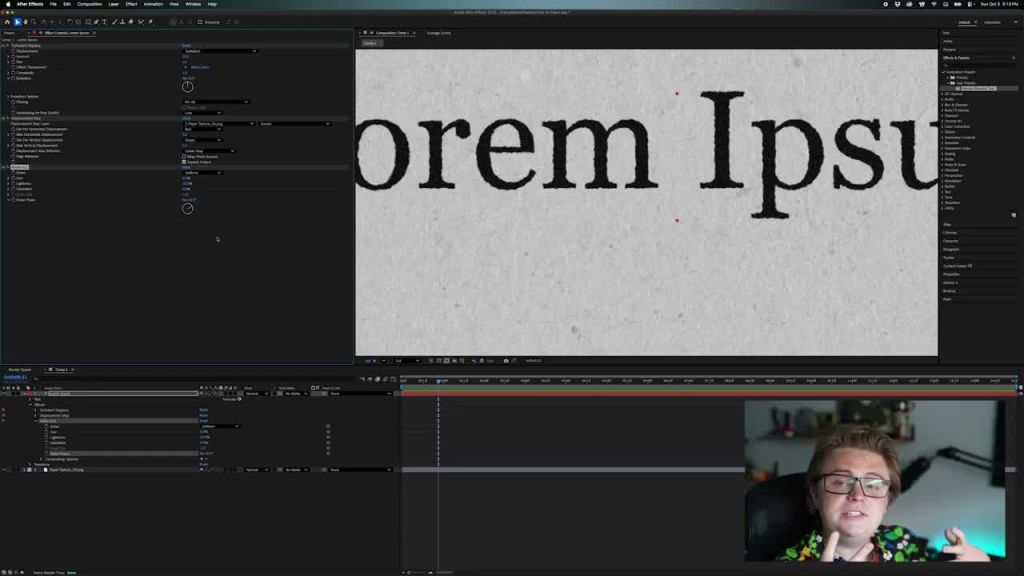This screenshot has width=1024, height=576.
Task: Click the timeline motion blur switch icon
Action: point(385,379)
